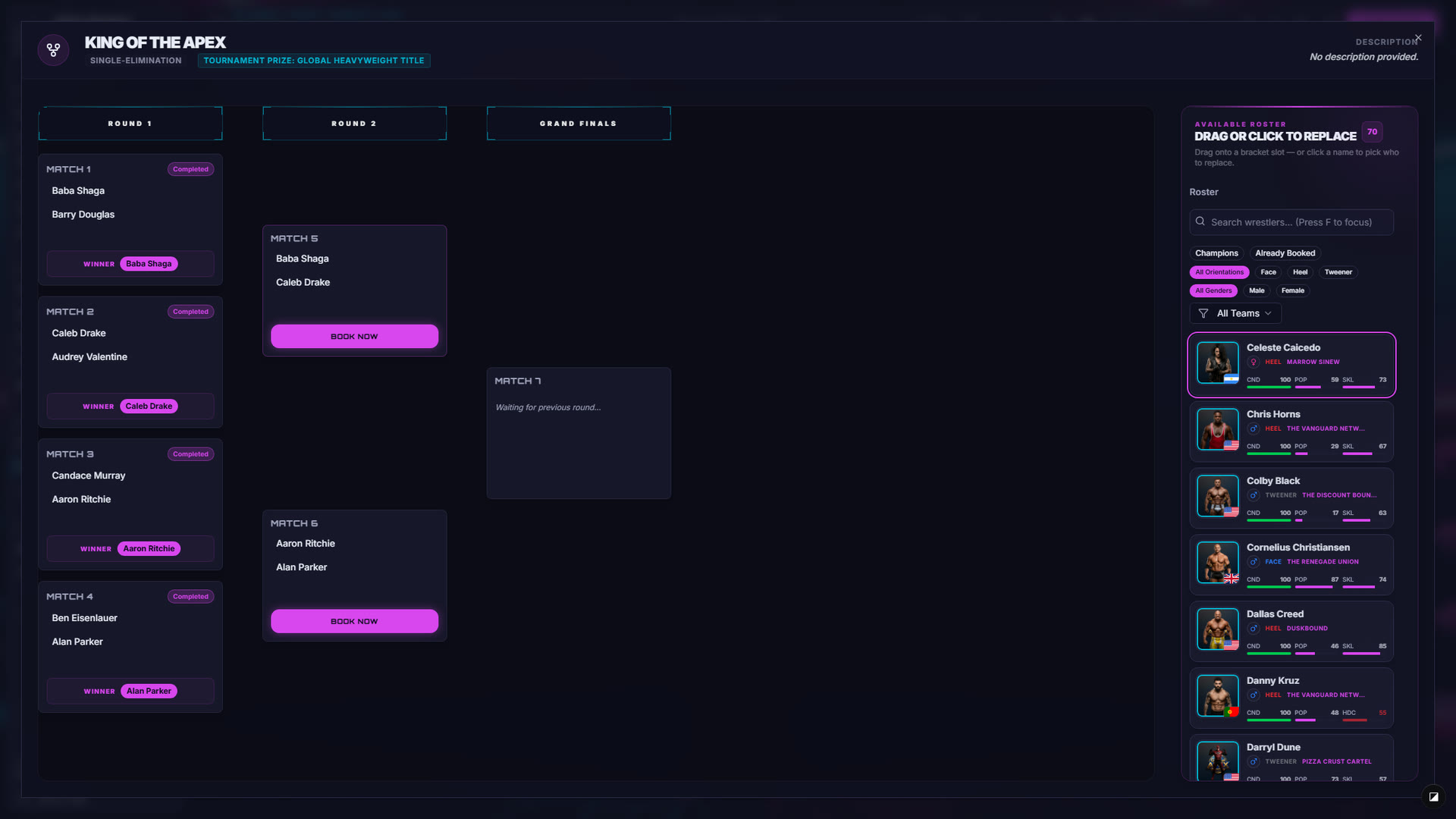The image size is (1456, 819).
Task: Click Chris Horns' male gender icon
Action: coord(1254,428)
